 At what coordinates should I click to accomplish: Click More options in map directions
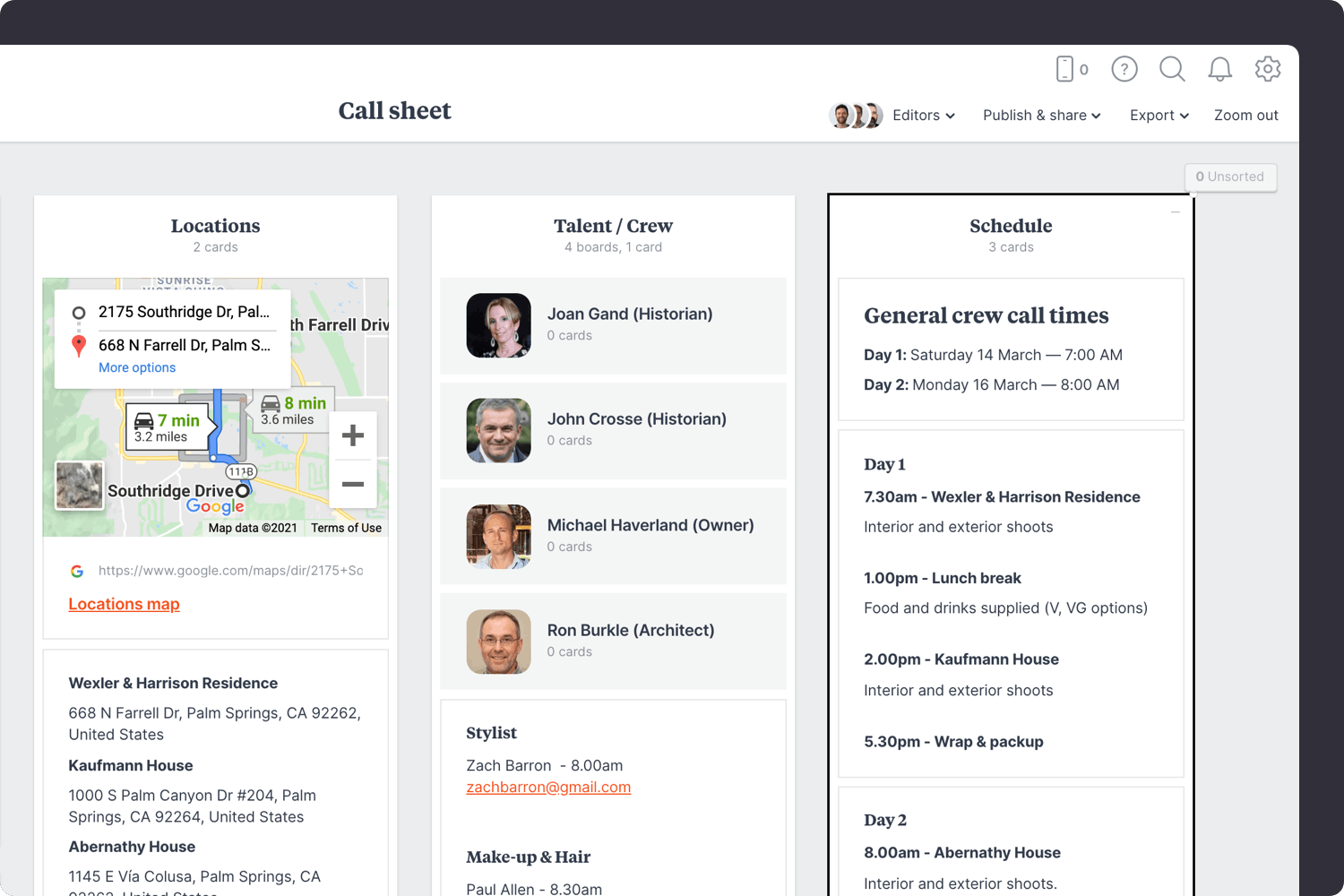137,367
